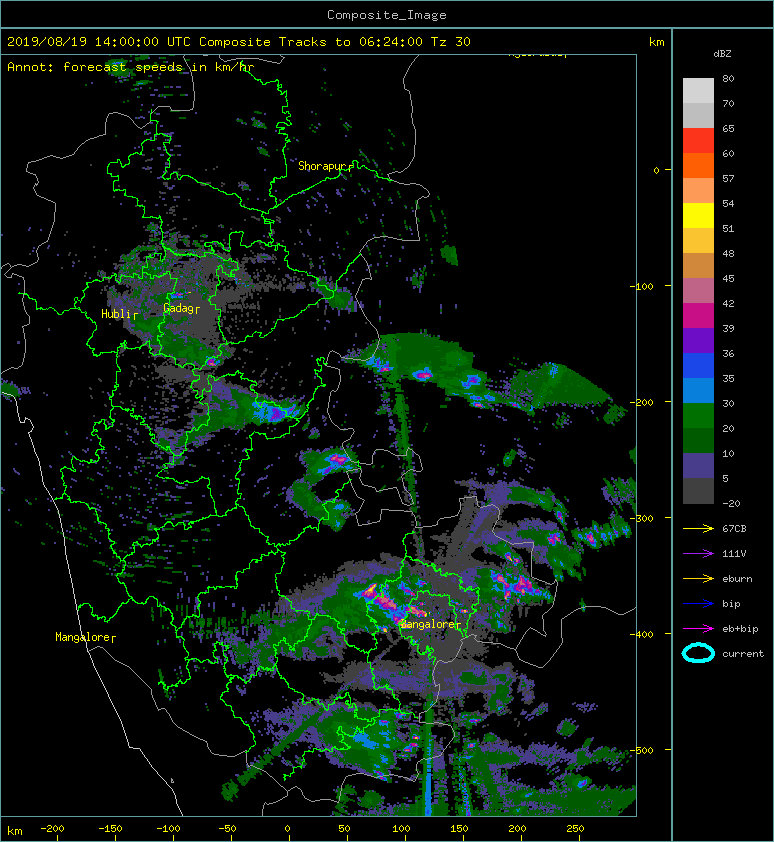The height and width of the screenshot is (842, 774).
Task: Click the Composite_Image title text
Action: coord(387,15)
